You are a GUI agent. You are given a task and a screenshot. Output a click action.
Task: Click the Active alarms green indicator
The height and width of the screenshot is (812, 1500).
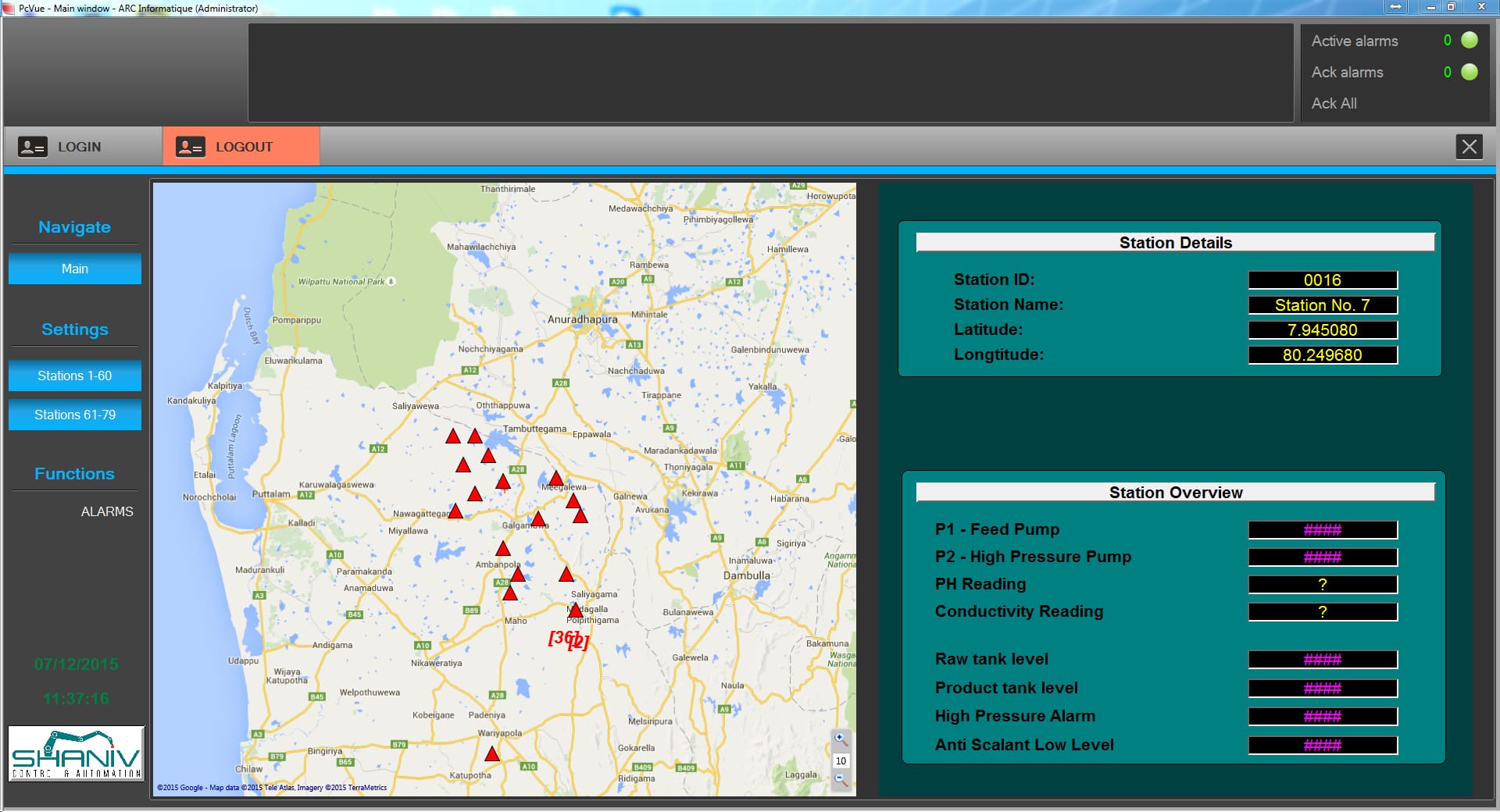point(1467,41)
